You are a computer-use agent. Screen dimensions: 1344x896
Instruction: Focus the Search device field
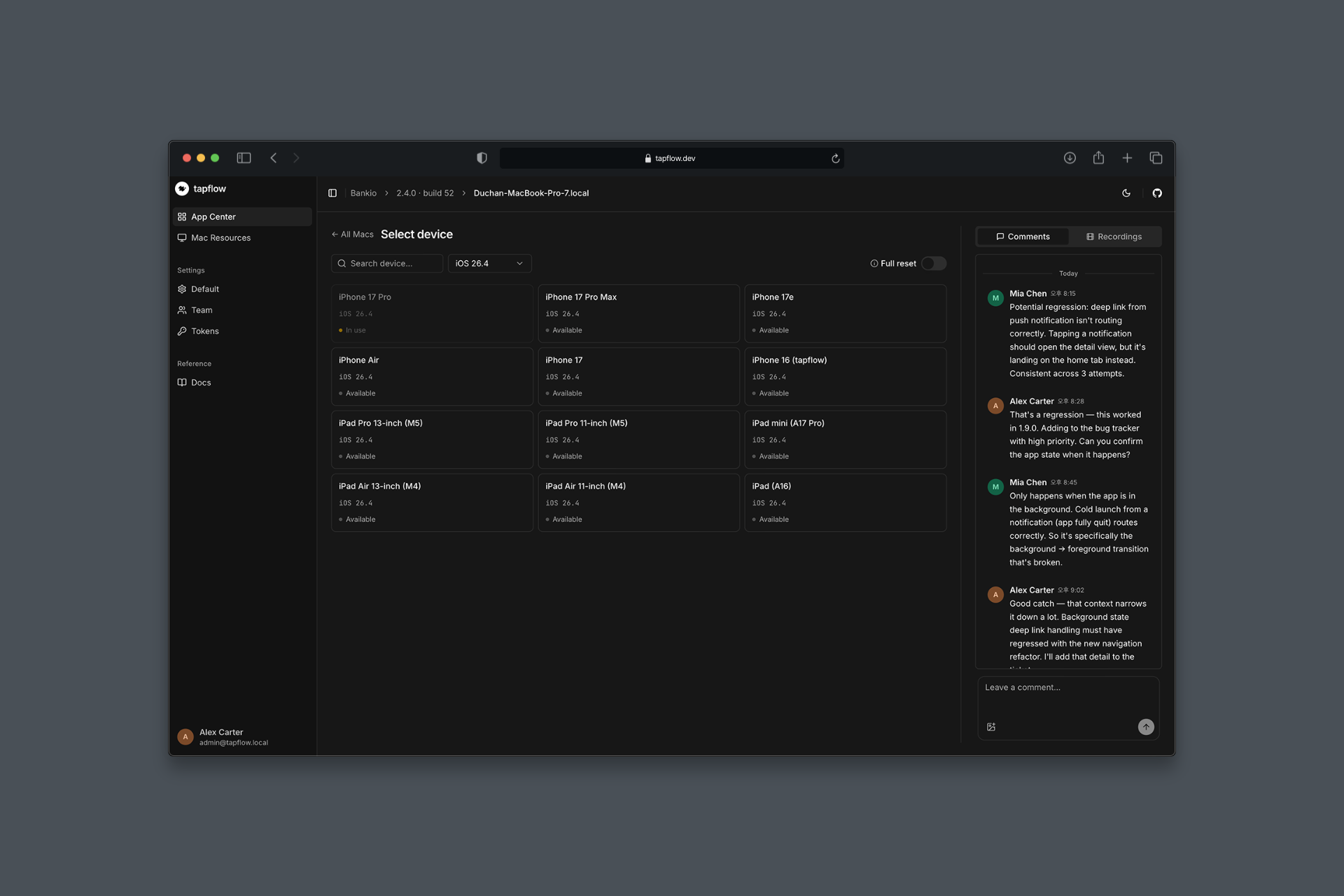coord(387,263)
